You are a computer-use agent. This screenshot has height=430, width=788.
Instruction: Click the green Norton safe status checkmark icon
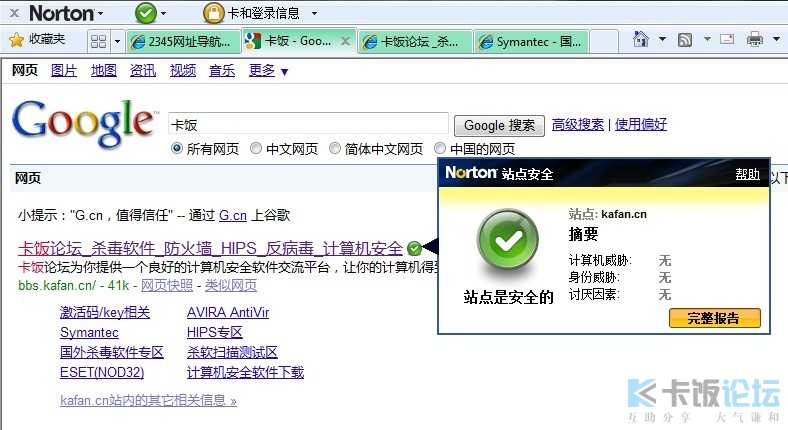tap(146, 13)
